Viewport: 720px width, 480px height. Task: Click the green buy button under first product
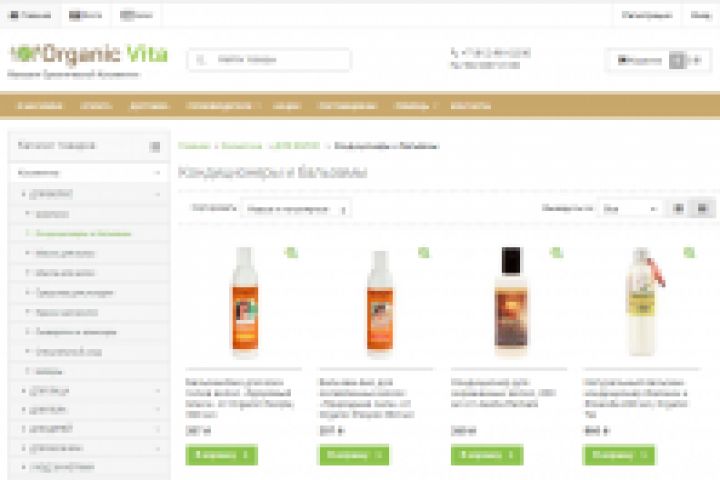coord(221,455)
